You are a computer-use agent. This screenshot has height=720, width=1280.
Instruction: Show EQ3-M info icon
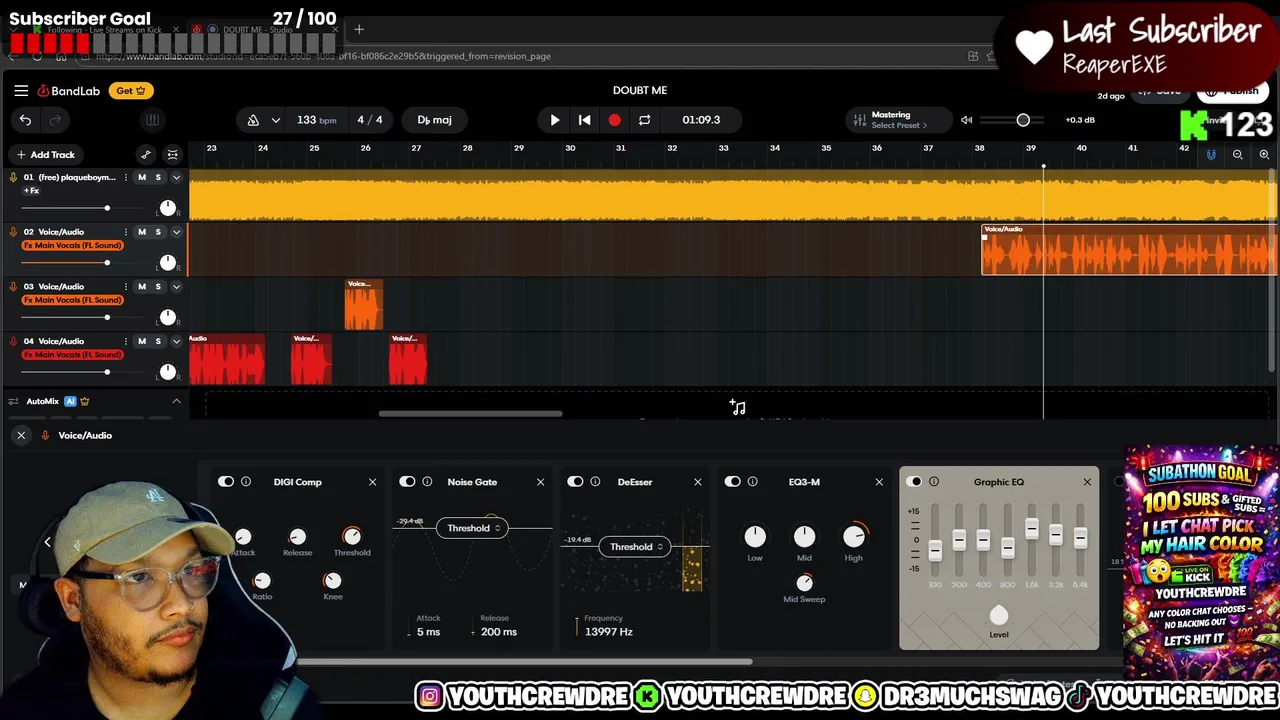click(x=752, y=482)
